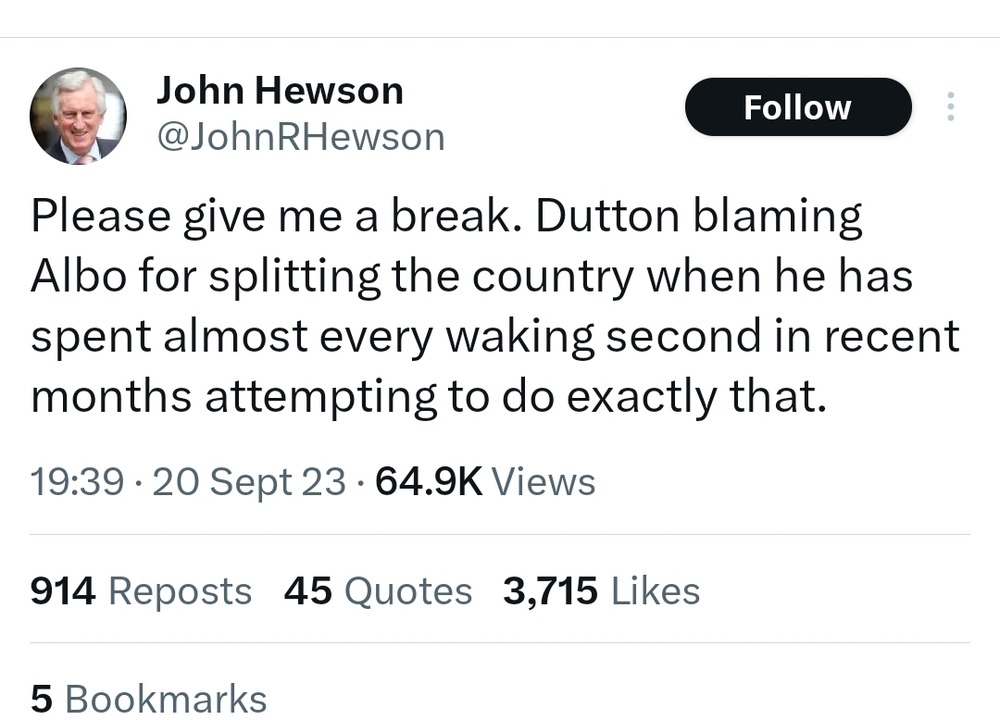The height and width of the screenshot is (720, 1000).
Task: View the 3,715 Likes list
Action: (601, 591)
